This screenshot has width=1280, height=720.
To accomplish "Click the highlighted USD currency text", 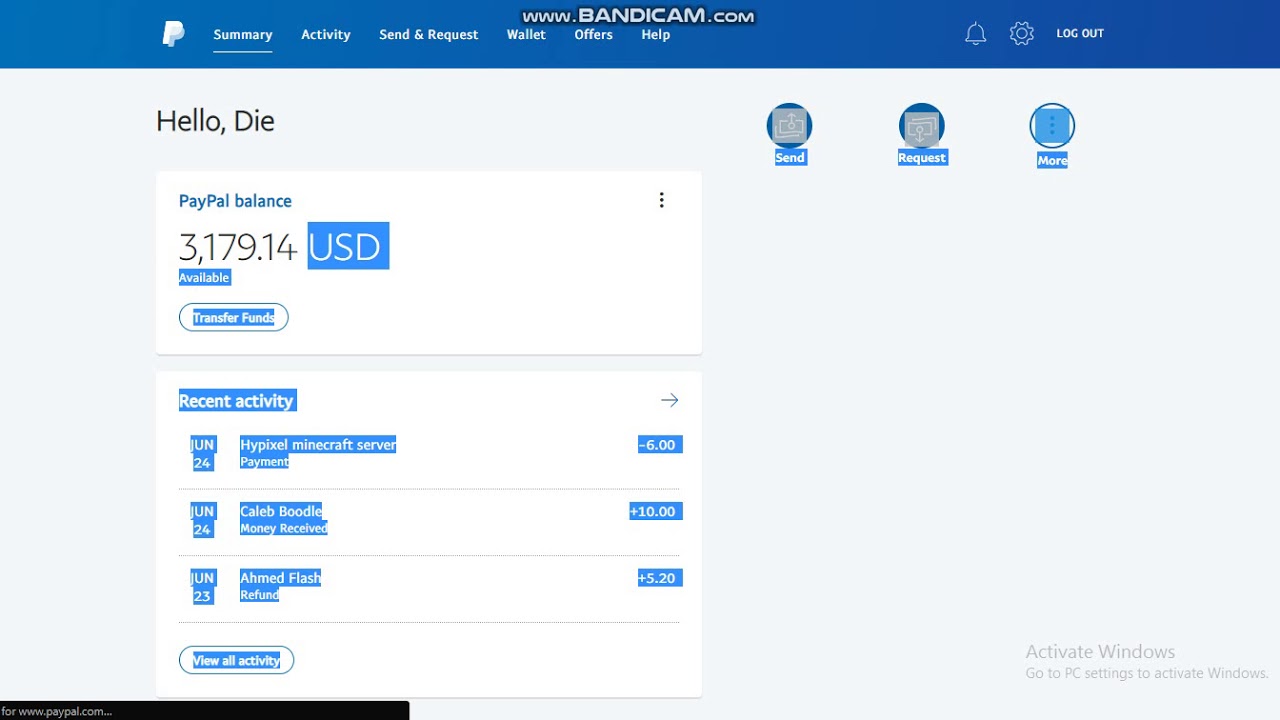I will [x=345, y=247].
